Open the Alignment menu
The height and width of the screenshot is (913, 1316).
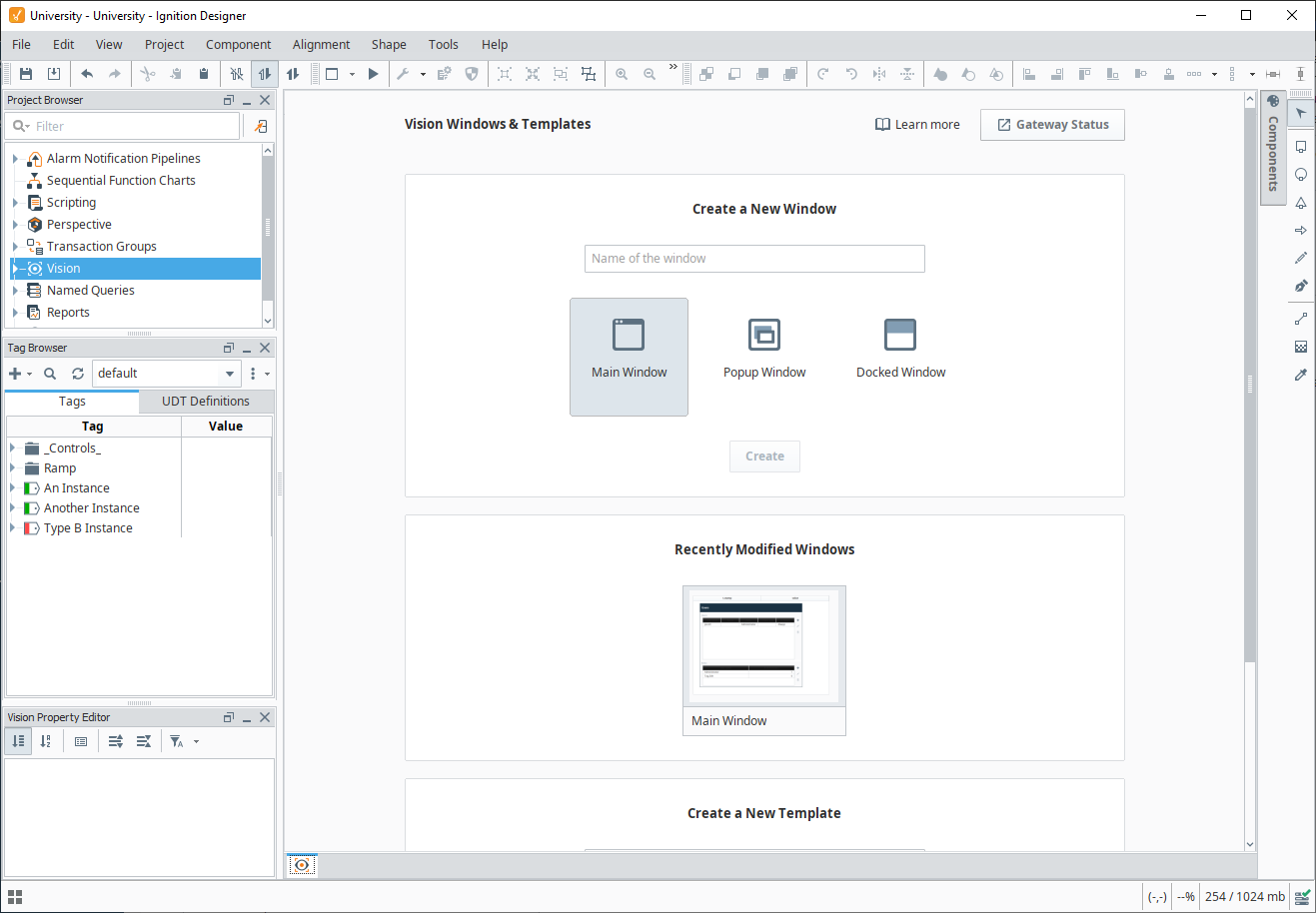321,44
